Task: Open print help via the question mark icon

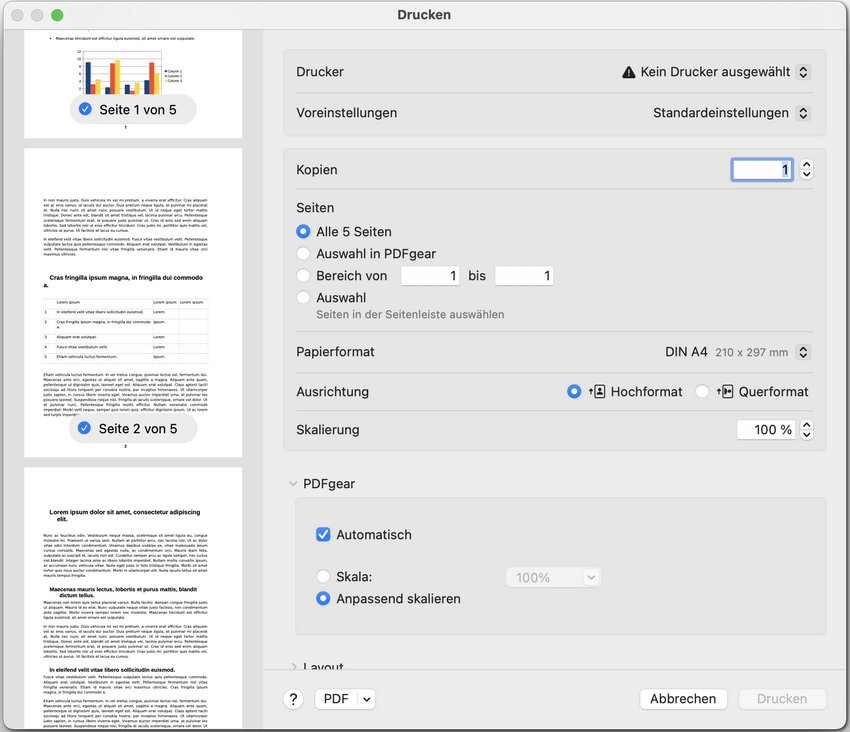Action: (x=293, y=698)
